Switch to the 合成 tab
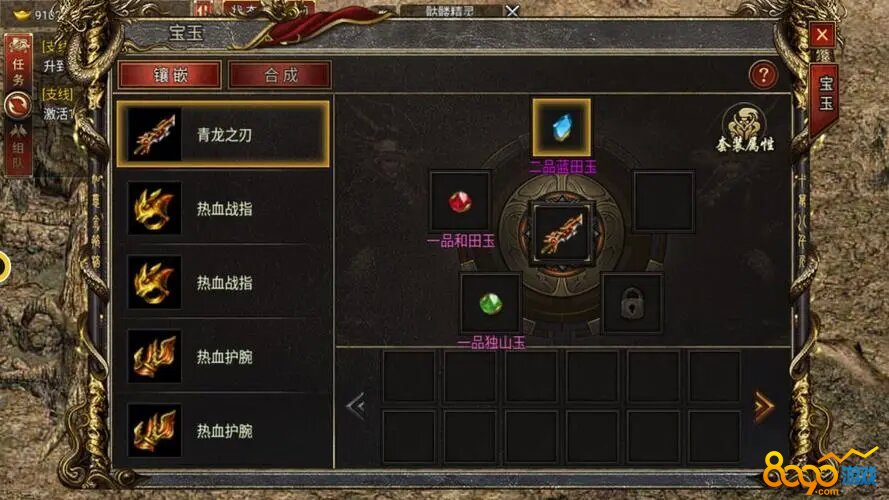Viewport: 889px width, 500px height. (x=280, y=75)
